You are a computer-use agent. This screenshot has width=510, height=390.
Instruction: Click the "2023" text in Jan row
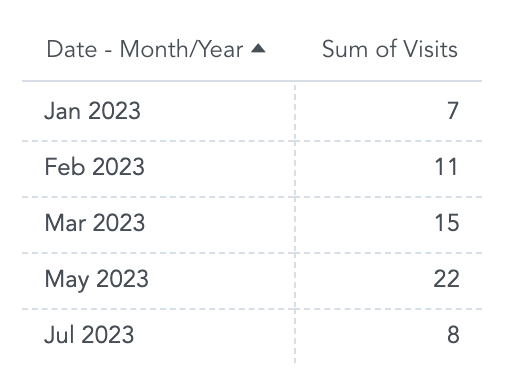(114, 111)
